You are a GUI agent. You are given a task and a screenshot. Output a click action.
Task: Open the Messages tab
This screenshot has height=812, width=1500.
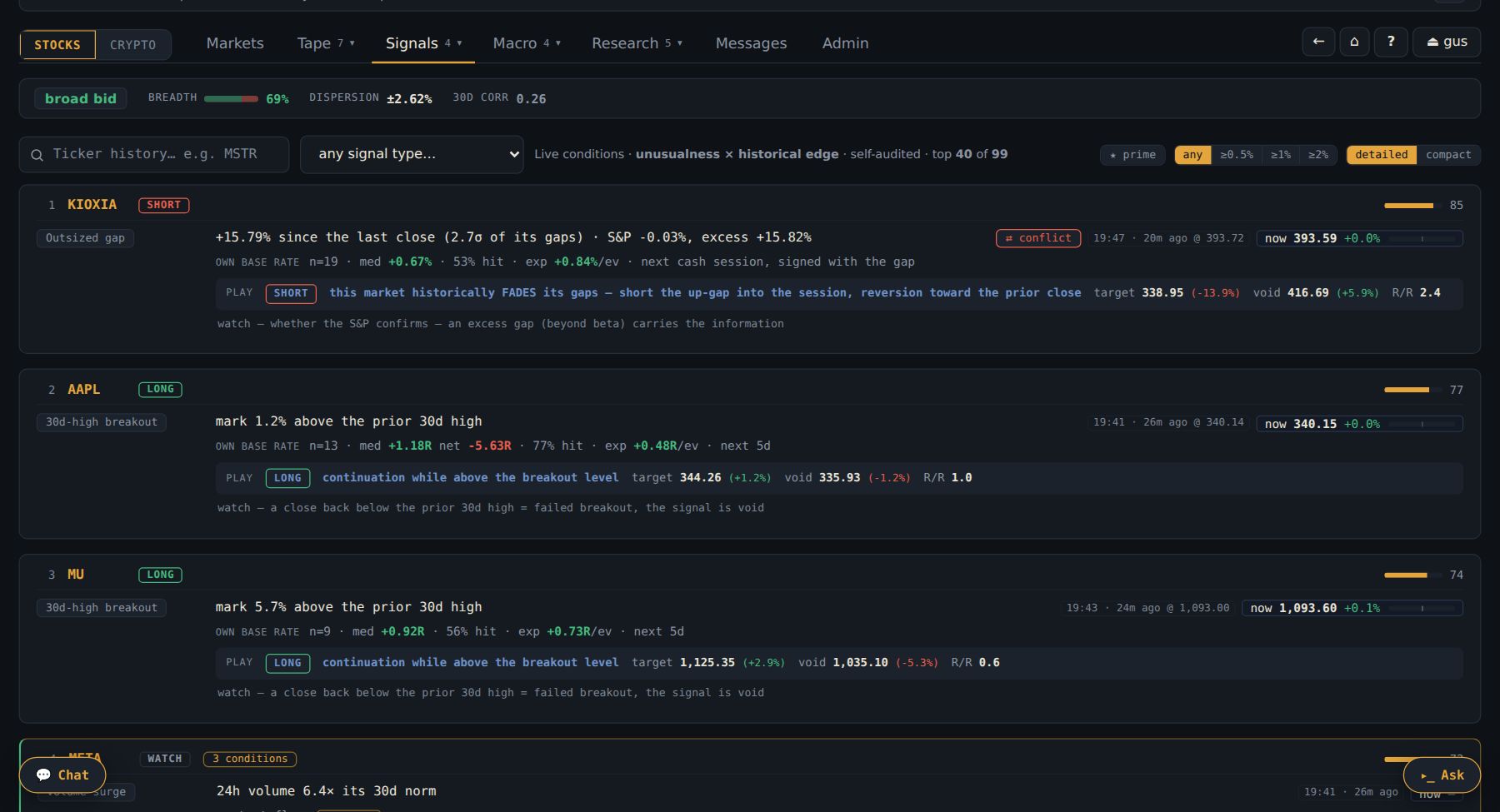(x=751, y=43)
